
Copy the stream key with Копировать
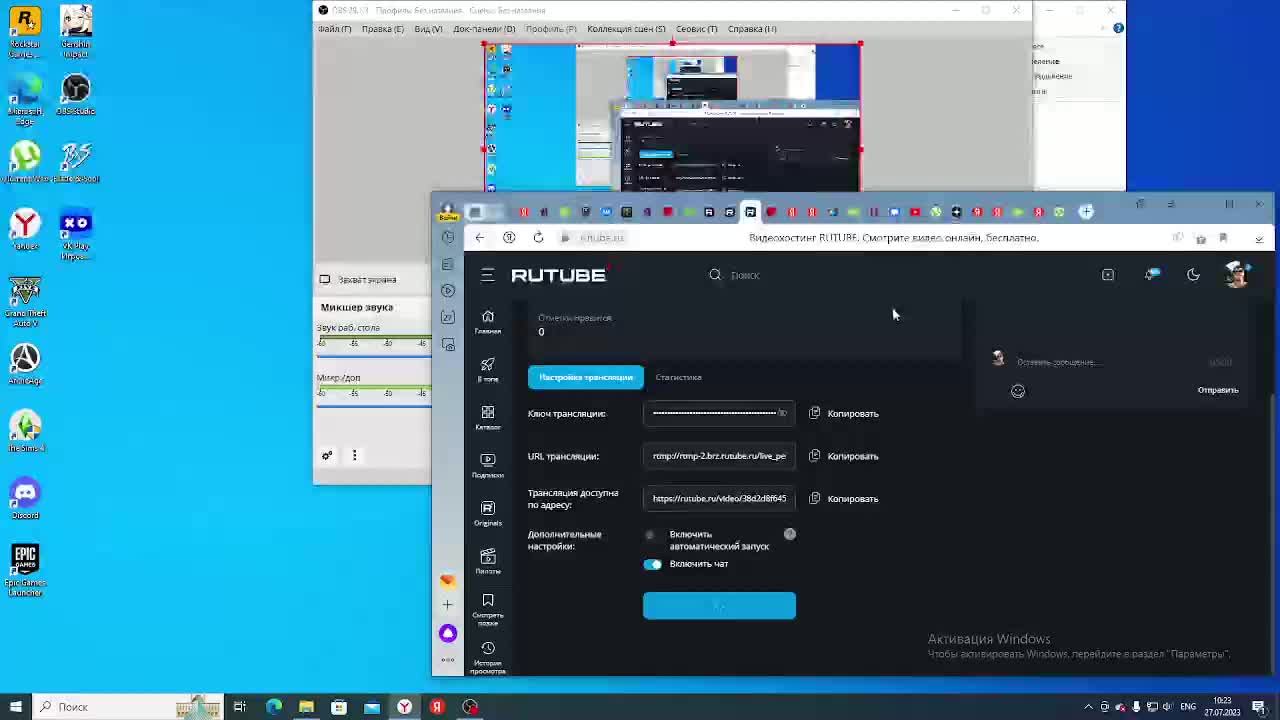pyautogui.click(x=844, y=413)
